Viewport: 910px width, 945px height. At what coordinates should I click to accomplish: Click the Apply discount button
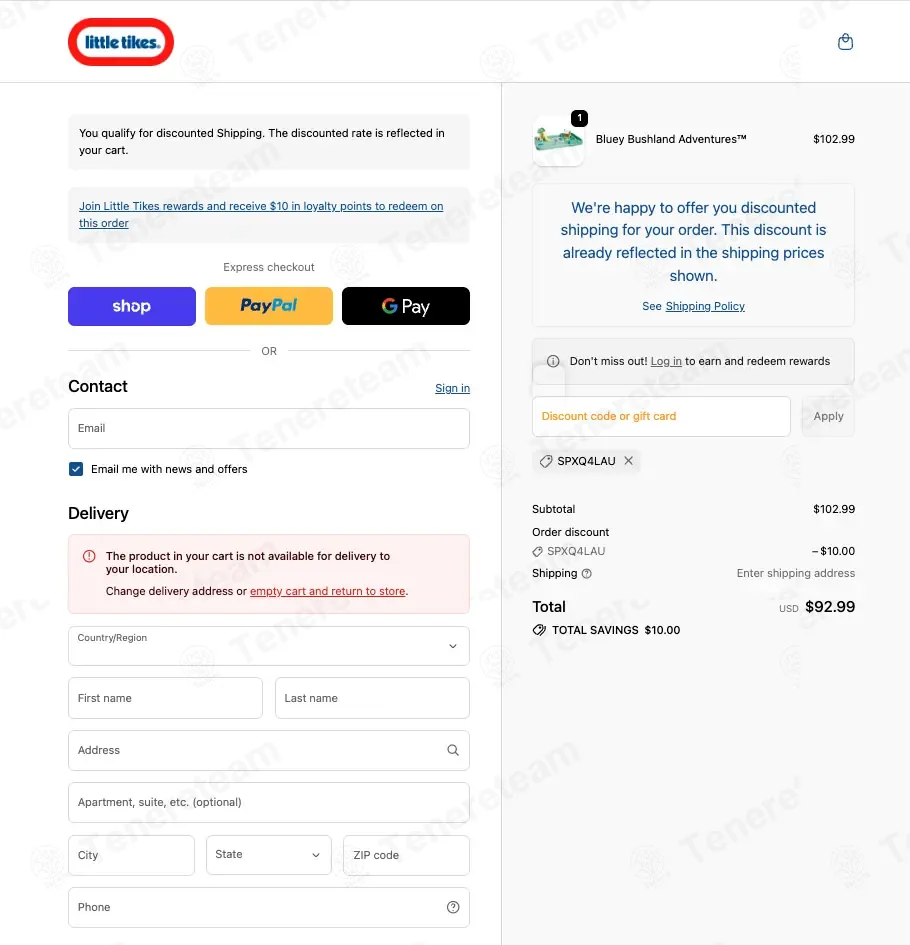828,416
